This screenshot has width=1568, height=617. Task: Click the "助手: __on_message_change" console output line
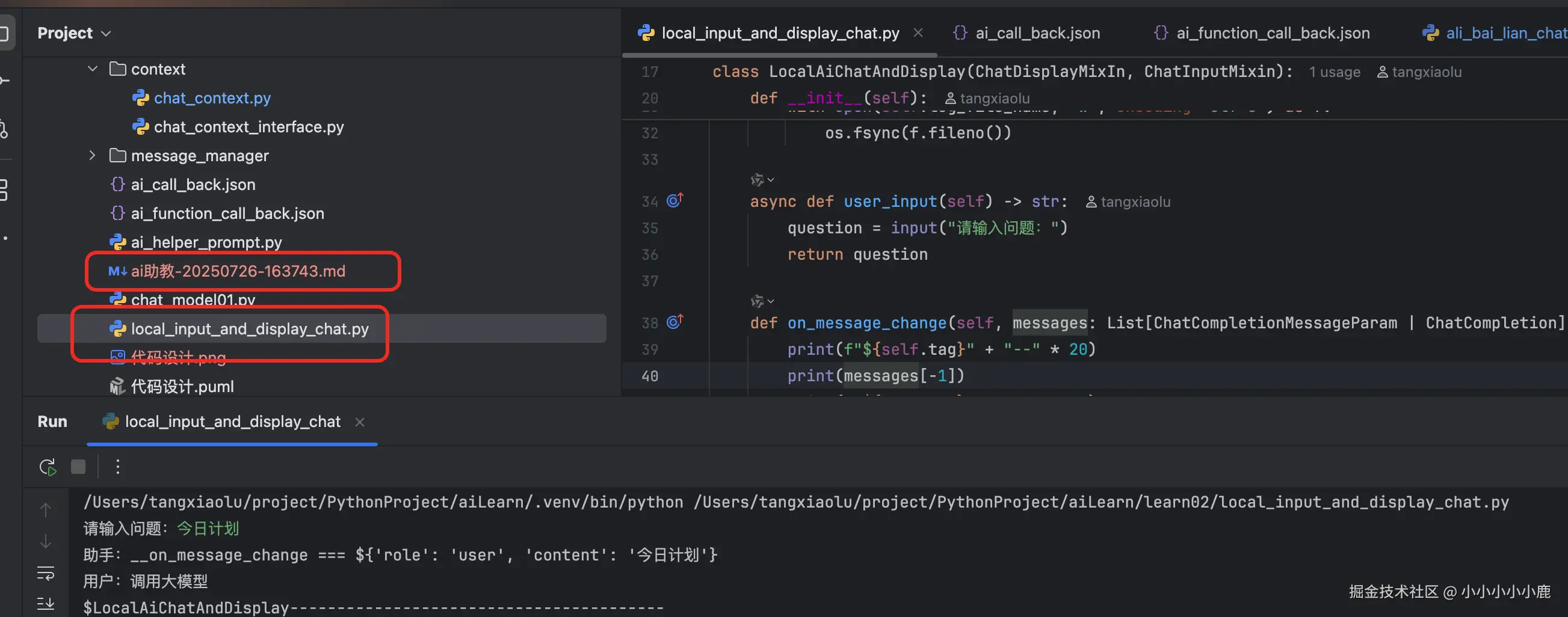(401, 555)
